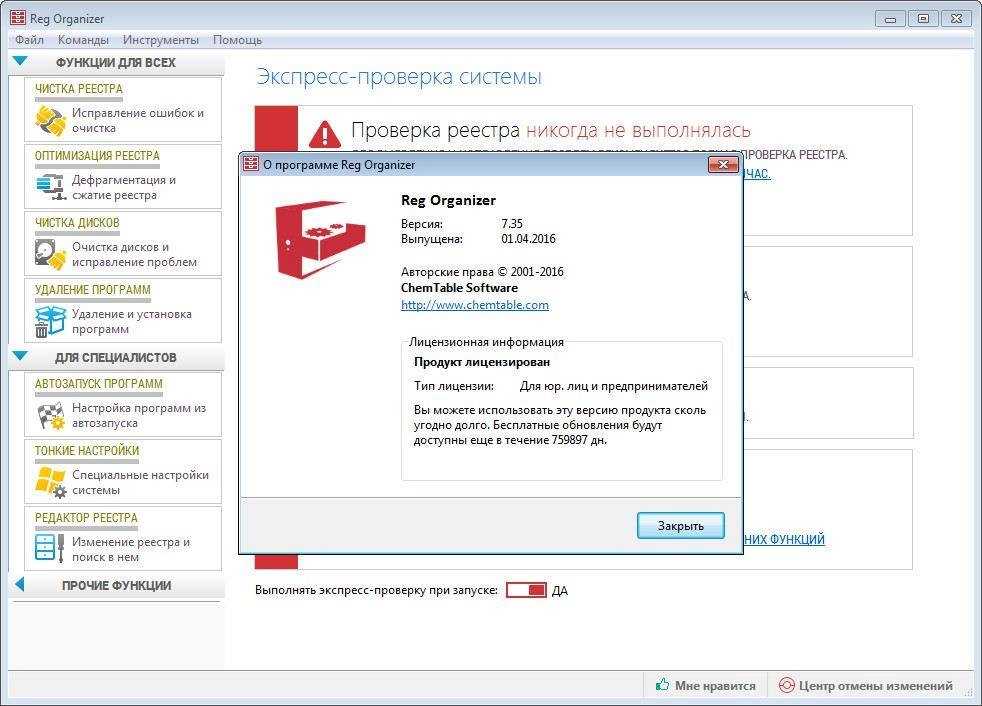The width and height of the screenshot is (982, 706).
Task: Select ЧИСТКА ДИСКОВ heading
Action: [77, 222]
